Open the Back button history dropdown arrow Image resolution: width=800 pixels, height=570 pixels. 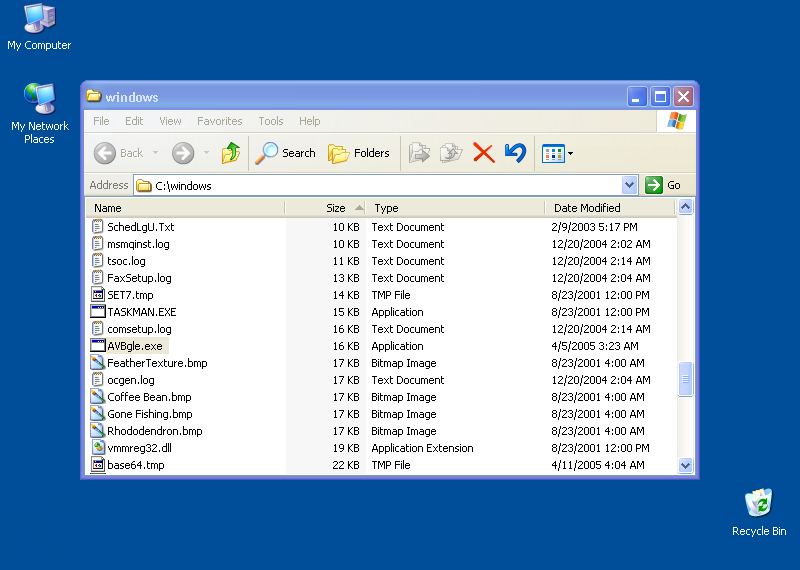click(x=153, y=153)
